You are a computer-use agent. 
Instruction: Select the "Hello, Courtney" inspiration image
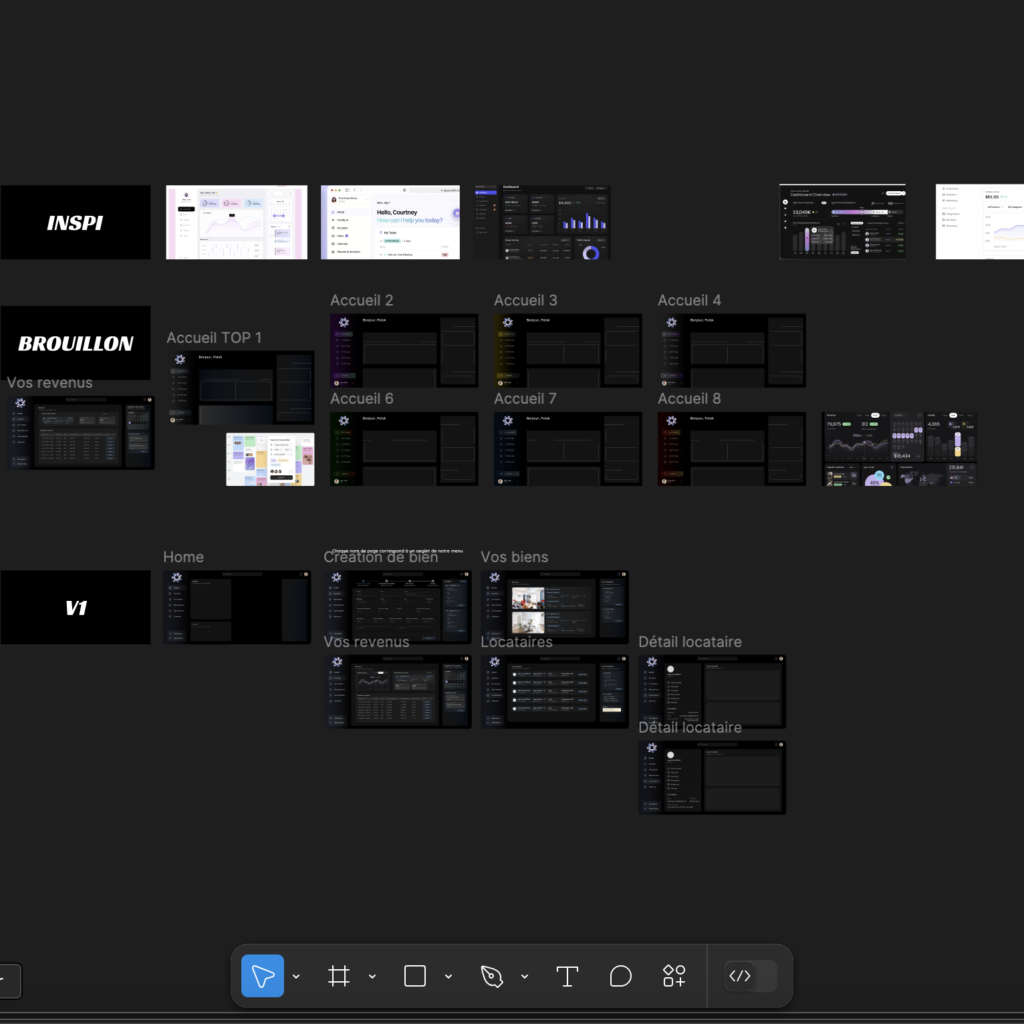(x=390, y=222)
